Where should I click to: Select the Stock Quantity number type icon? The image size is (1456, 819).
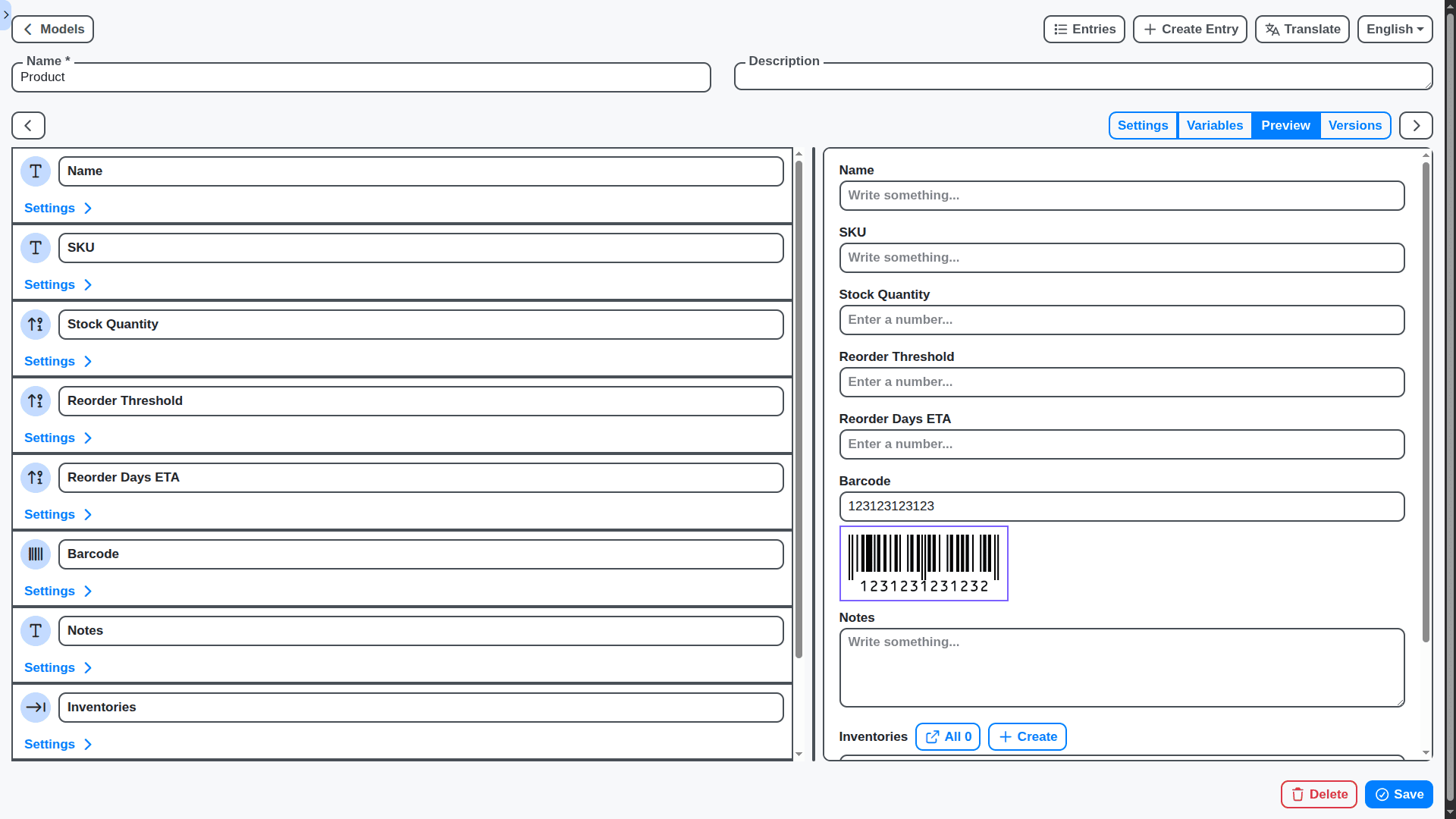click(35, 325)
